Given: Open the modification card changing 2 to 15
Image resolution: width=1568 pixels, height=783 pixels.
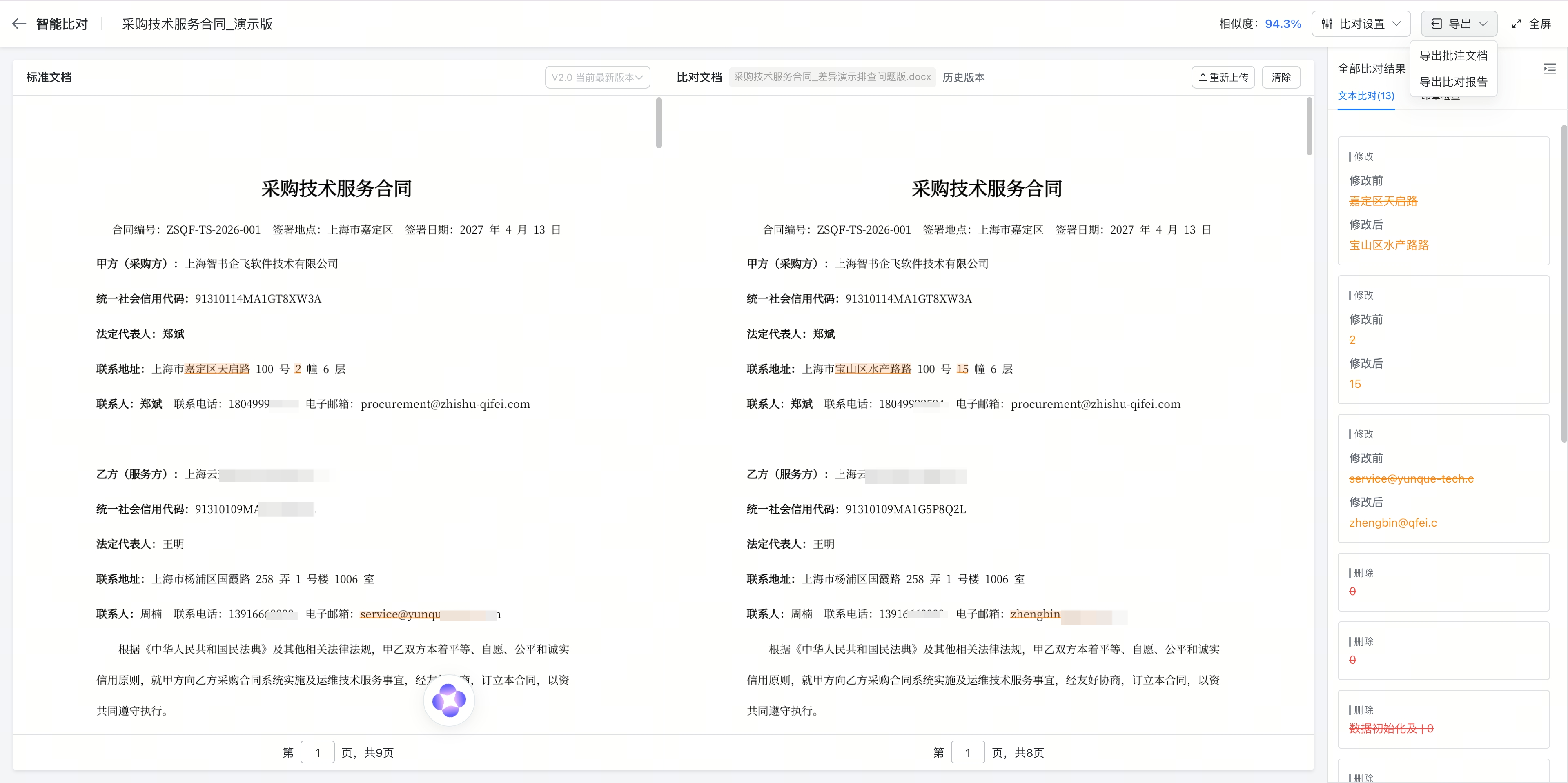Looking at the screenshot, I should pyautogui.click(x=1443, y=340).
